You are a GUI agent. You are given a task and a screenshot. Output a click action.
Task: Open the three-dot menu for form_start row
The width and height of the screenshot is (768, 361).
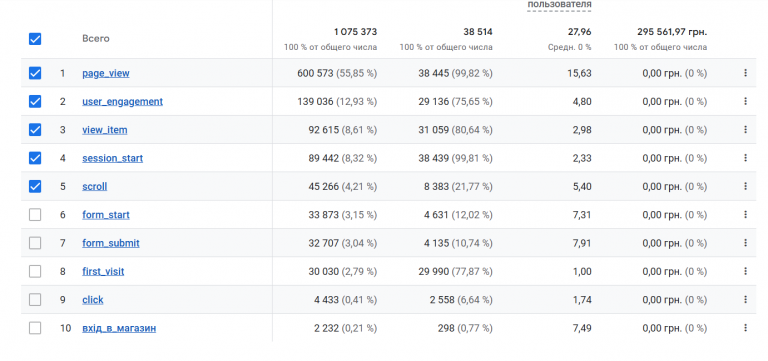pos(745,215)
